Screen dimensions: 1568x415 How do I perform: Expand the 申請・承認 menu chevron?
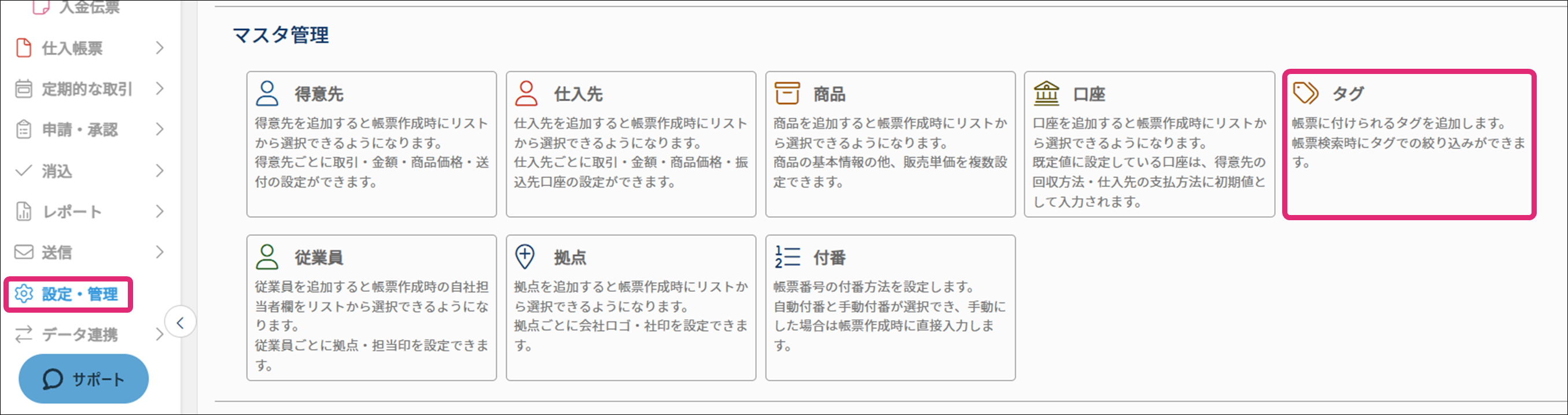tap(160, 129)
